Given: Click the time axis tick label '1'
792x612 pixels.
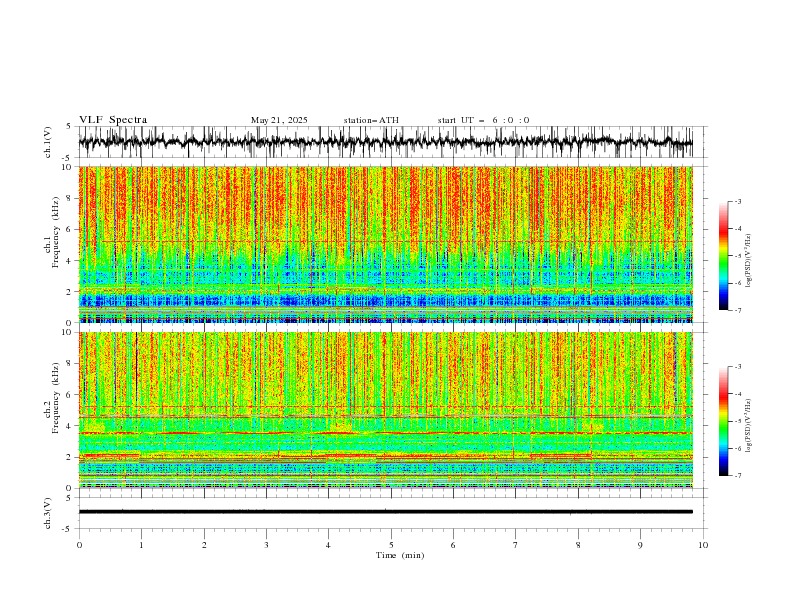Looking at the screenshot, I should click(x=141, y=545).
